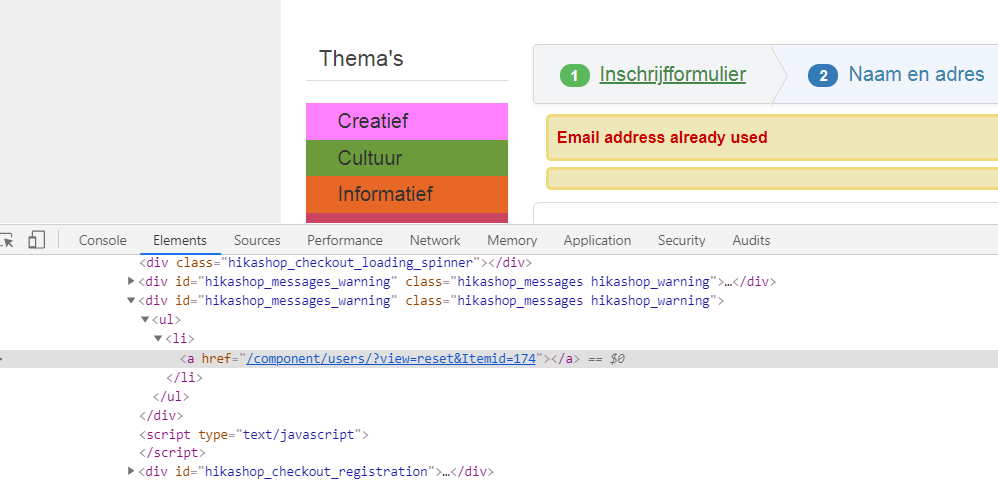Image resolution: width=998 pixels, height=484 pixels.
Task: Activate the inspect element picker icon
Action: tap(6, 240)
